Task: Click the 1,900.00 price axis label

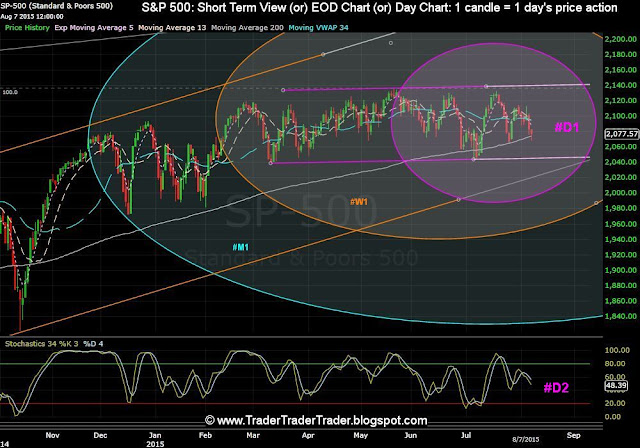Action: tap(621, 270)
